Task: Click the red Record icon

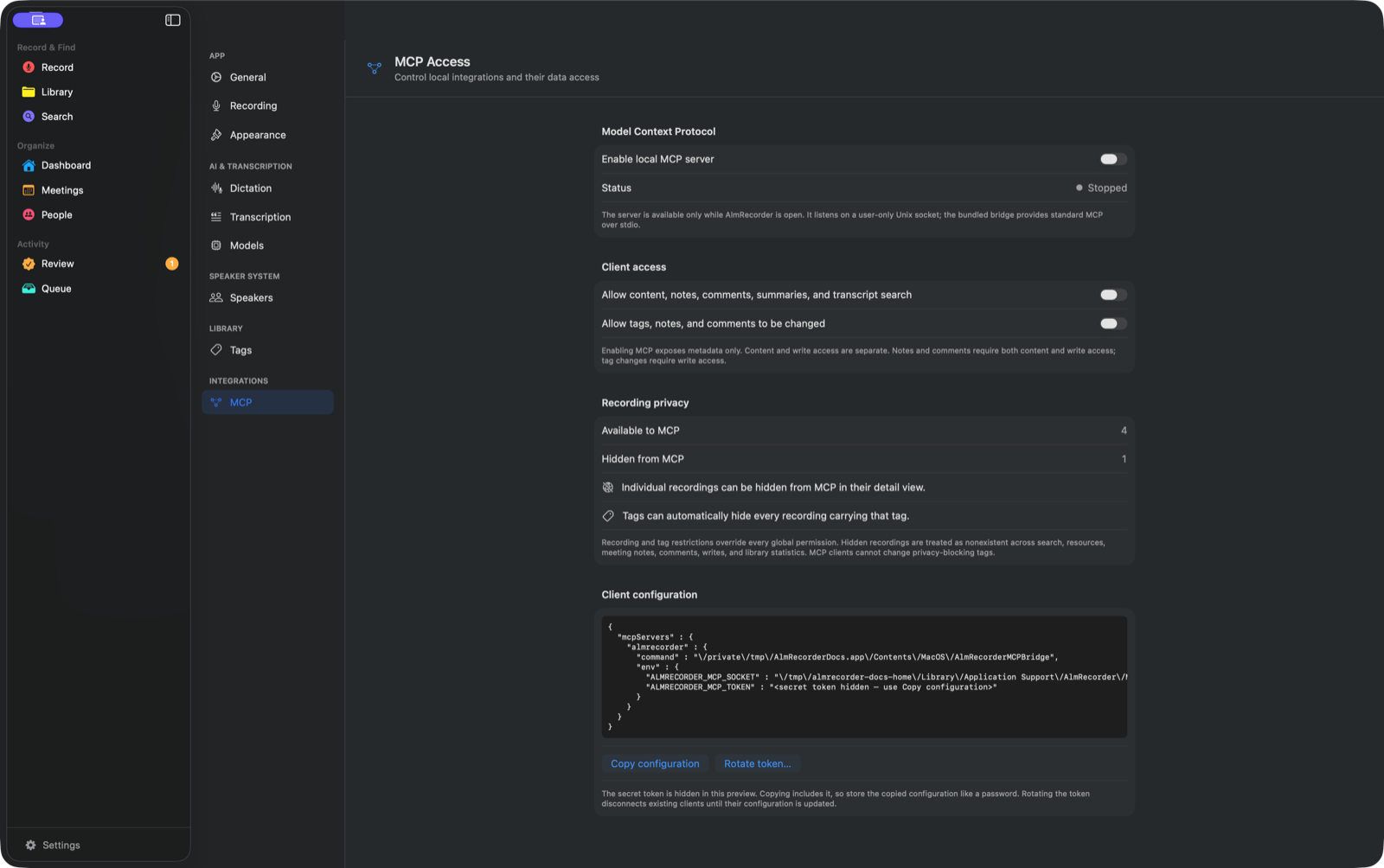Action: click(x=29, y=67)
